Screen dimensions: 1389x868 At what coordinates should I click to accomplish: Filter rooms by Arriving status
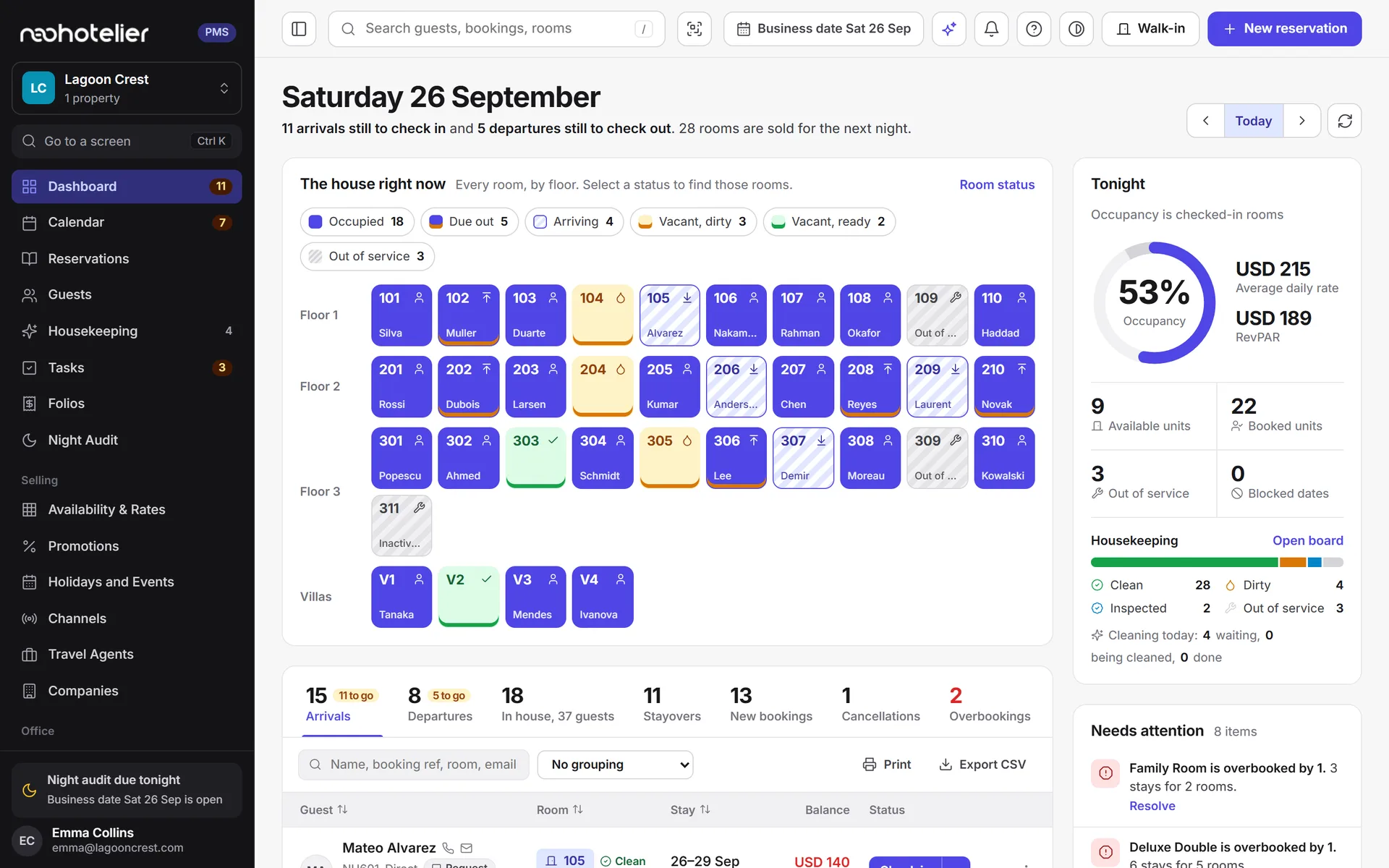[574, 221]
